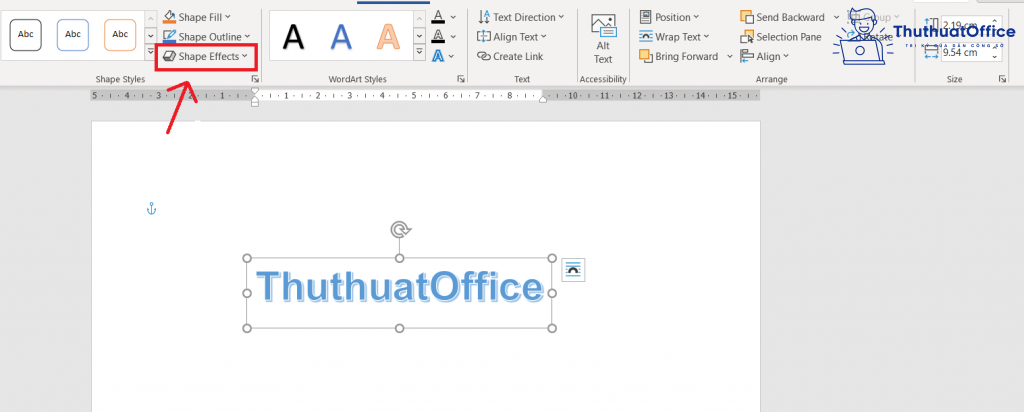This screenshot has height=412, width=1024.
Task: Click the Bring Forward button
Action: tap(679, 56)
